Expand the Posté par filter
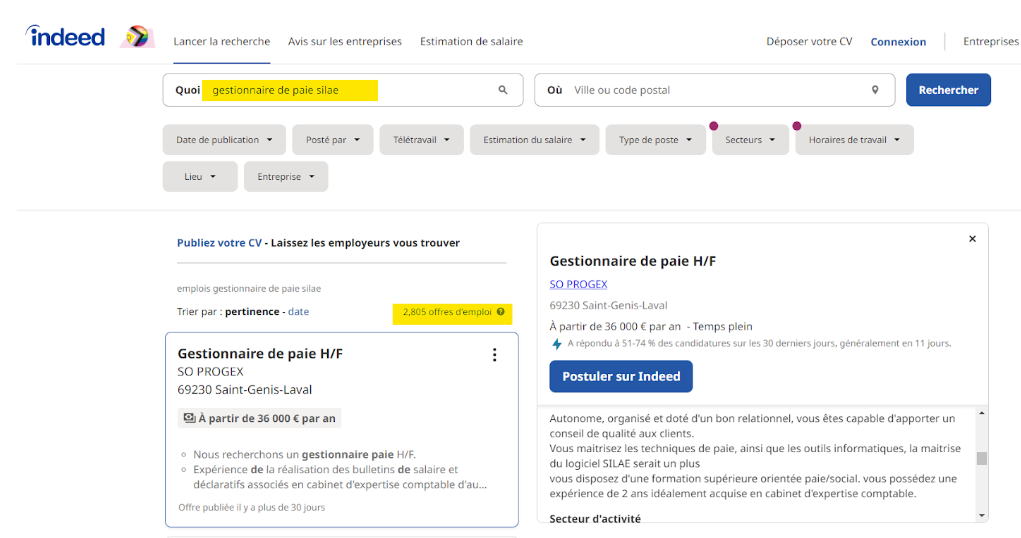This screenshot has height=538, width=1021. [333, 139]
